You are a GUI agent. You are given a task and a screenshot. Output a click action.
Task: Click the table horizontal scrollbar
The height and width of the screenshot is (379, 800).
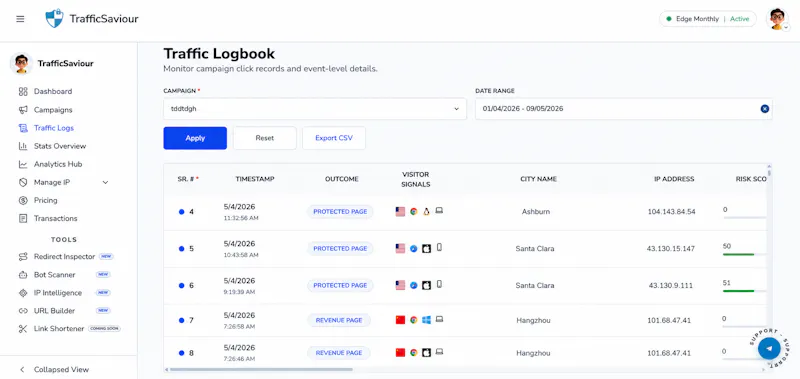click(261, 369)
